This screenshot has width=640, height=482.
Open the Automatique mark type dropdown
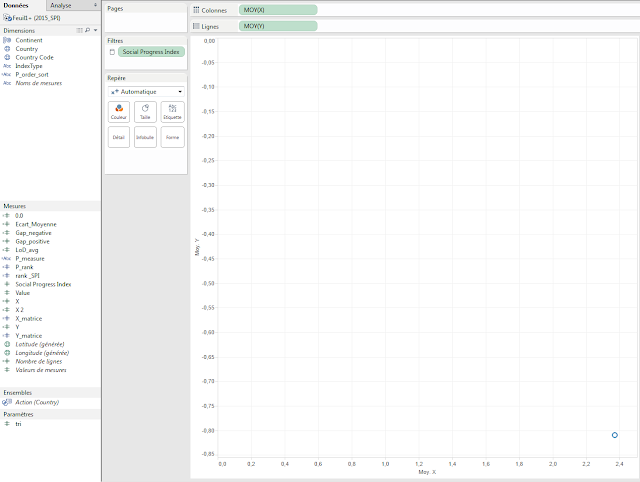(146, 91)
